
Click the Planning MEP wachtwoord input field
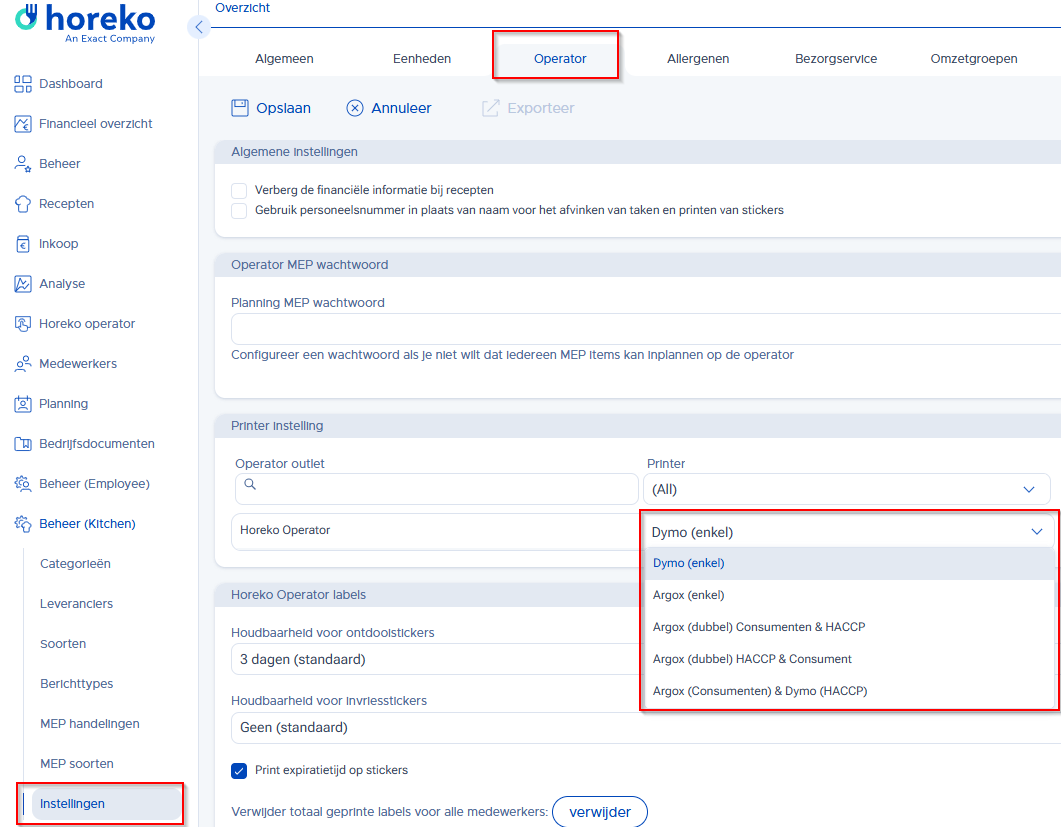point(646,329)
